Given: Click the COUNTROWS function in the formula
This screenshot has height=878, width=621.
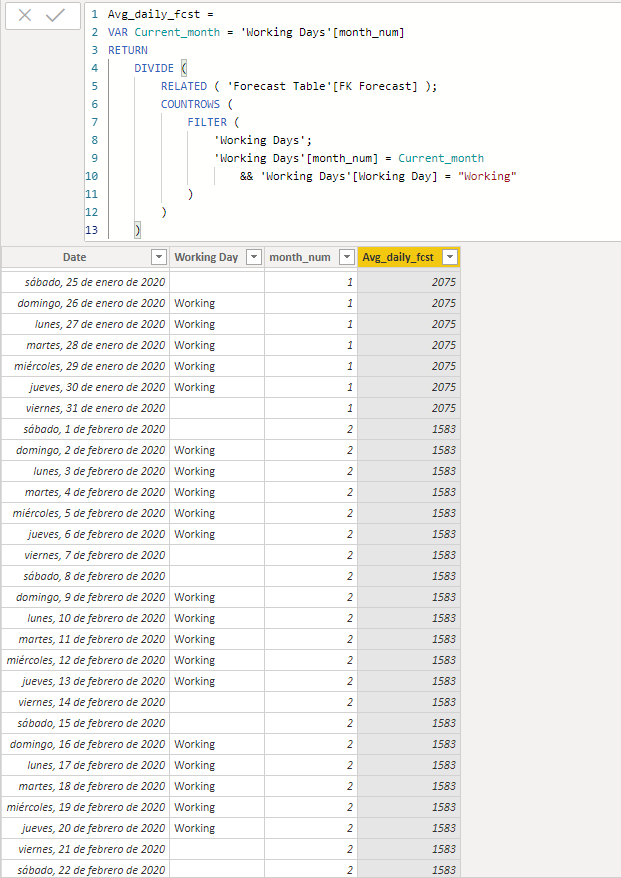Looking at the screenshot, I should tap(190, 104).
